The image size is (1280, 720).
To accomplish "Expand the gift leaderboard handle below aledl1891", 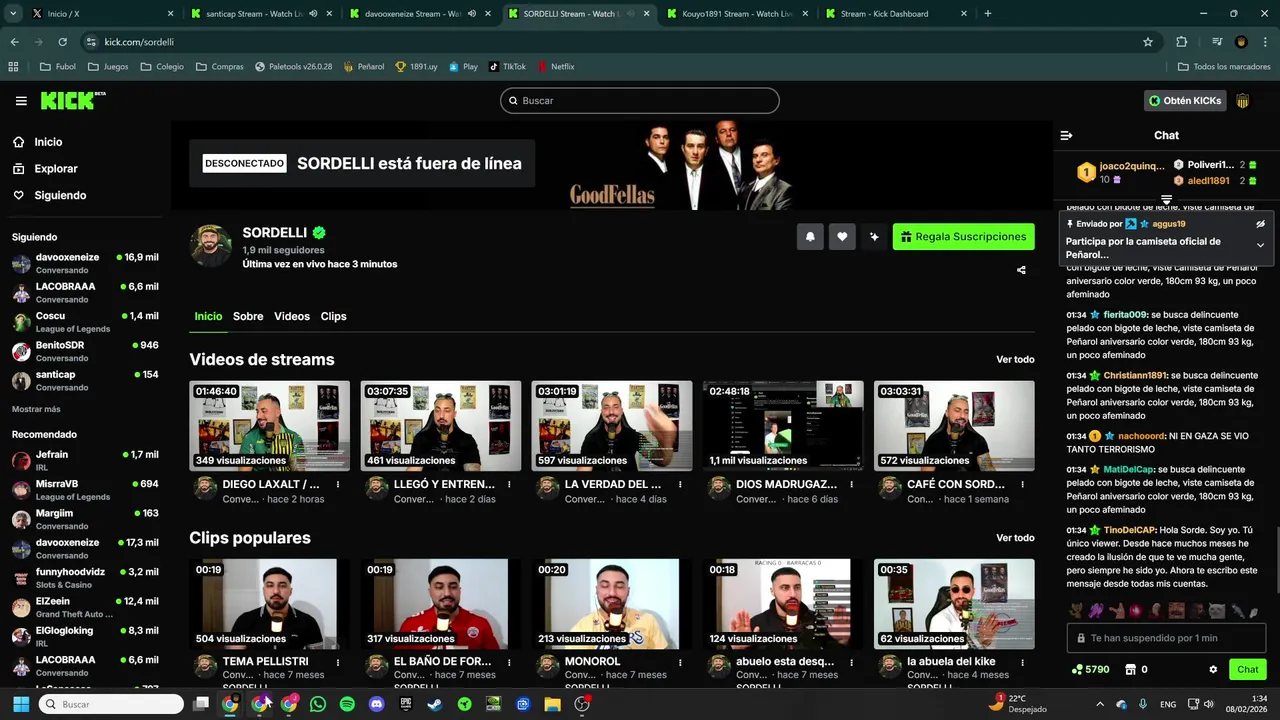I will tap(1166, 201).
